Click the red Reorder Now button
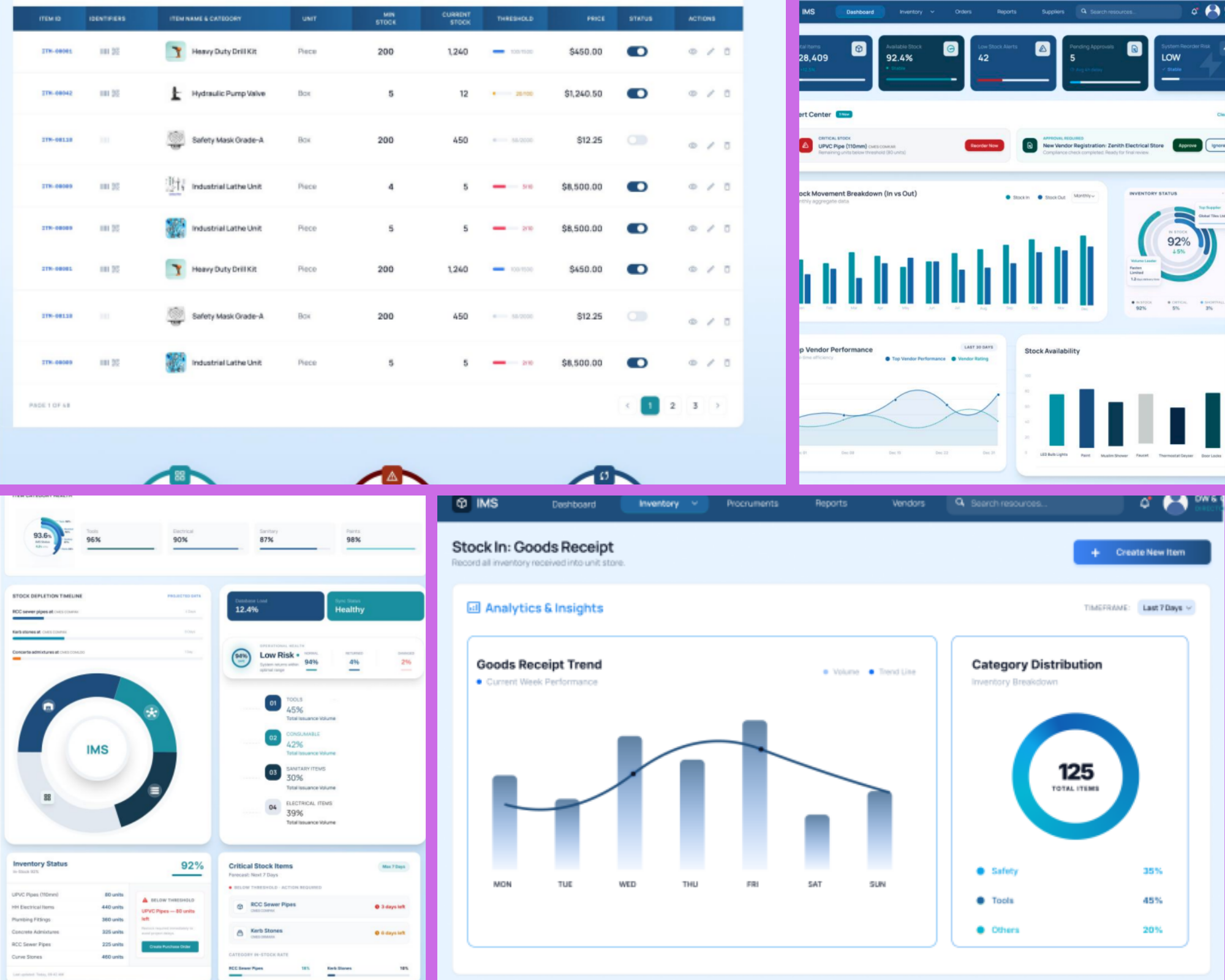The width and height of the screenshot is (1225, 980). [984, 146]
